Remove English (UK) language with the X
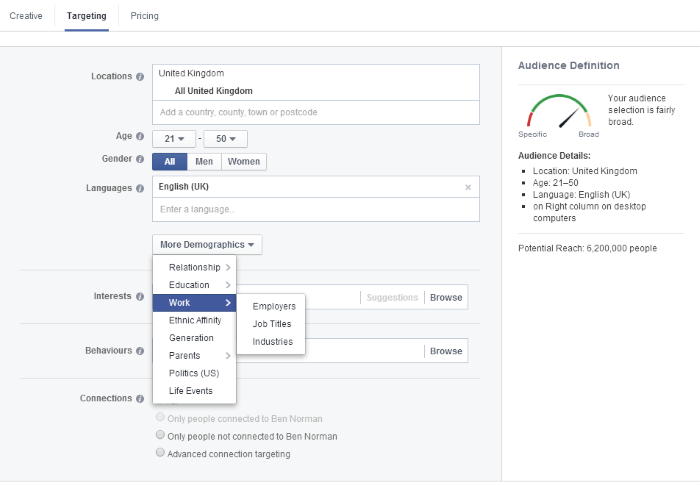Viewport: 700px width, 486px height. point(468,187)
